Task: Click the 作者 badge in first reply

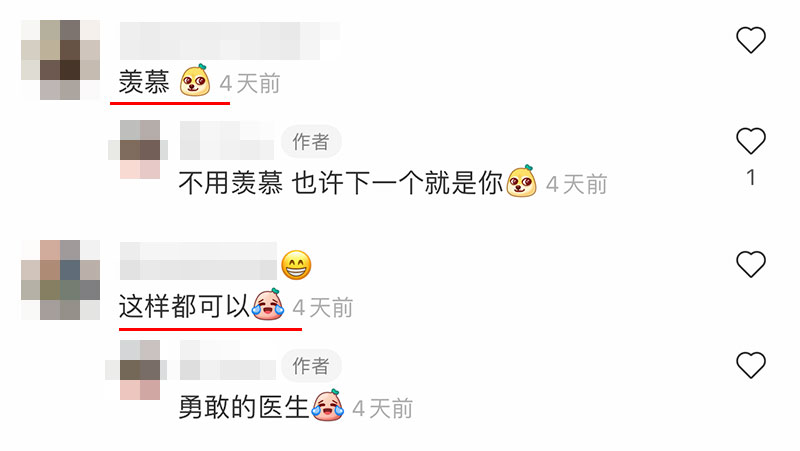Action: (x=311, y=141)
